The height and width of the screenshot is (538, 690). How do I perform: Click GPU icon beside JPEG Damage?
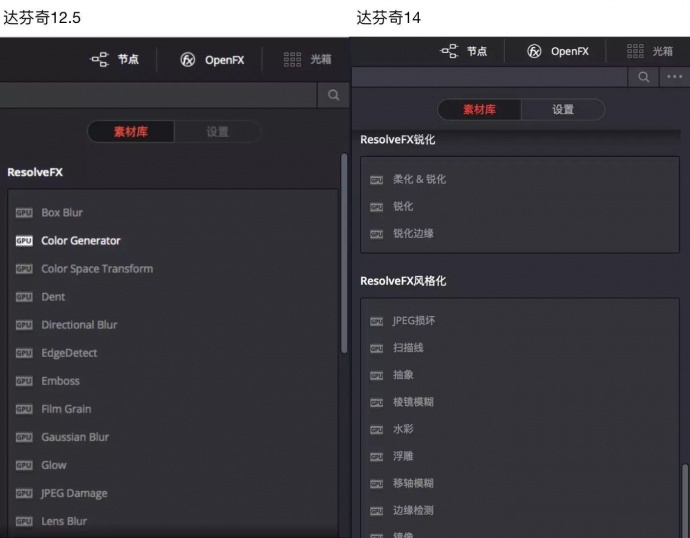pyautogui.click(x=24, y=494)
